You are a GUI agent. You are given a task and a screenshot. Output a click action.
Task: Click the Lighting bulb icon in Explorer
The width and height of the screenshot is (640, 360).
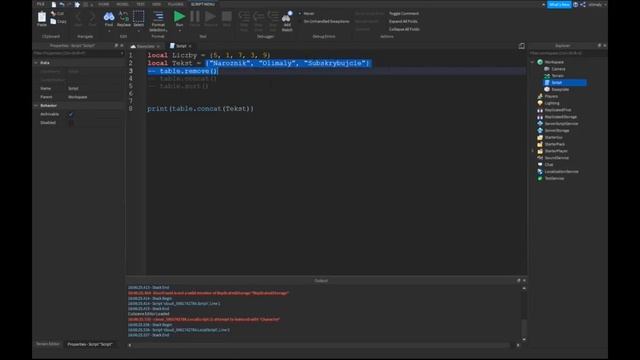tap(540, 103)
